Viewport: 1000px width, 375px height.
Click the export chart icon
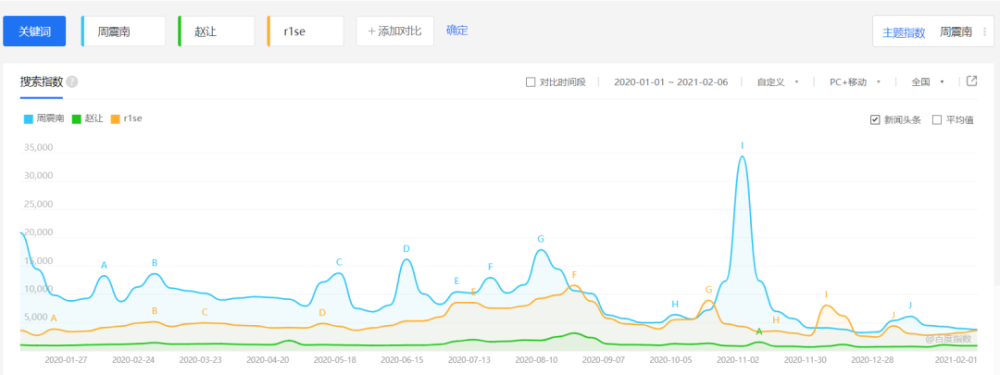(972, 81)
